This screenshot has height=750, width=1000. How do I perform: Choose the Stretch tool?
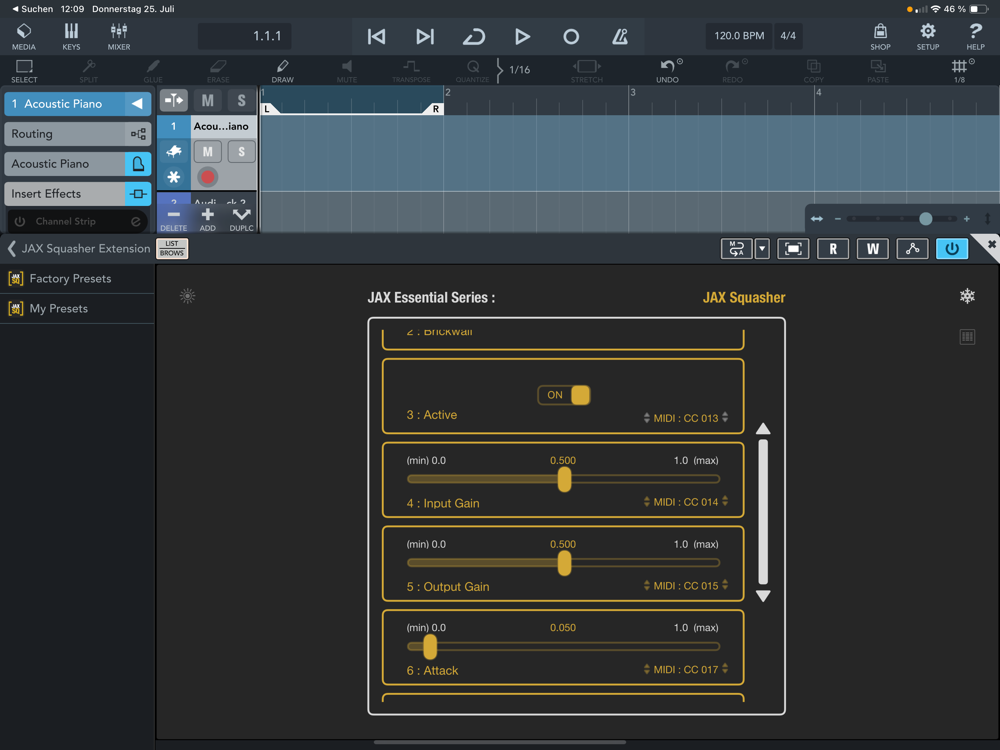click(587, 71)
